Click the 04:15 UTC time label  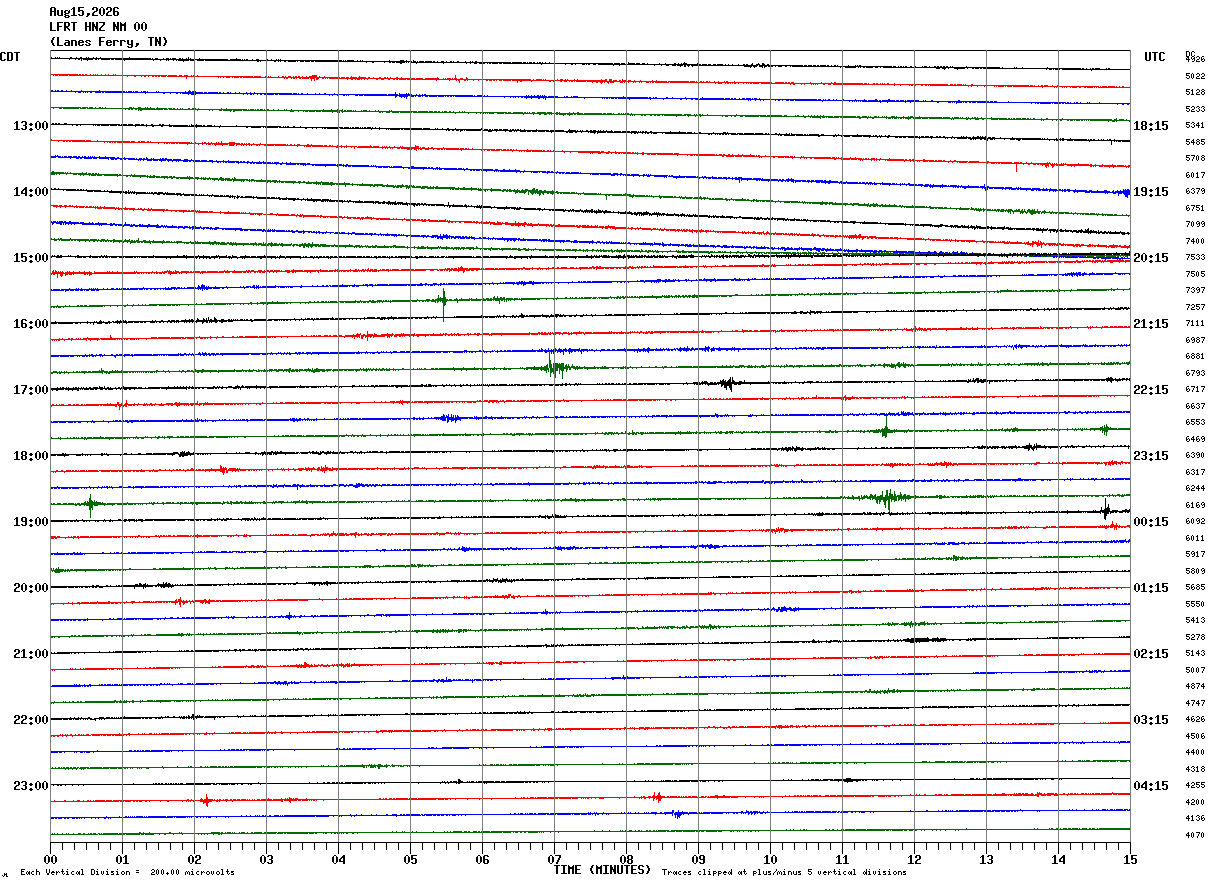1151,786
